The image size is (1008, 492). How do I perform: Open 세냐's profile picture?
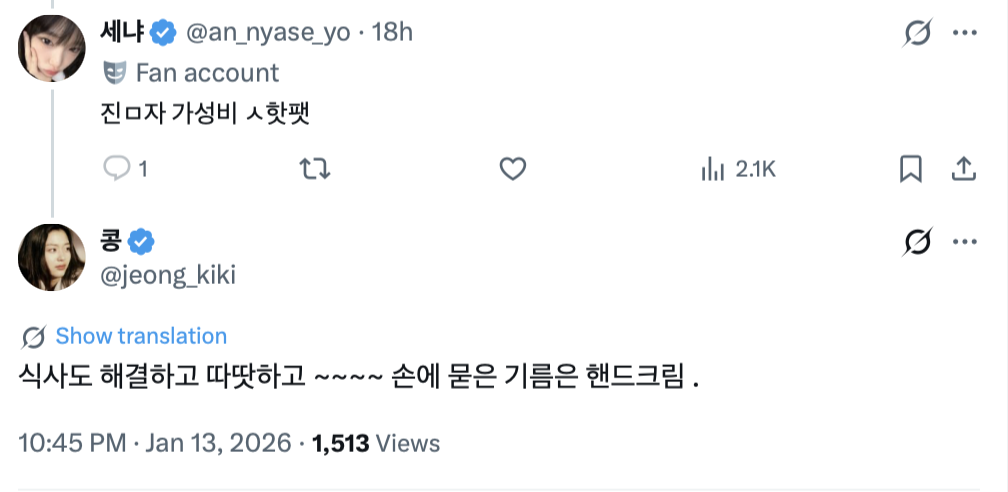point(51,47)
